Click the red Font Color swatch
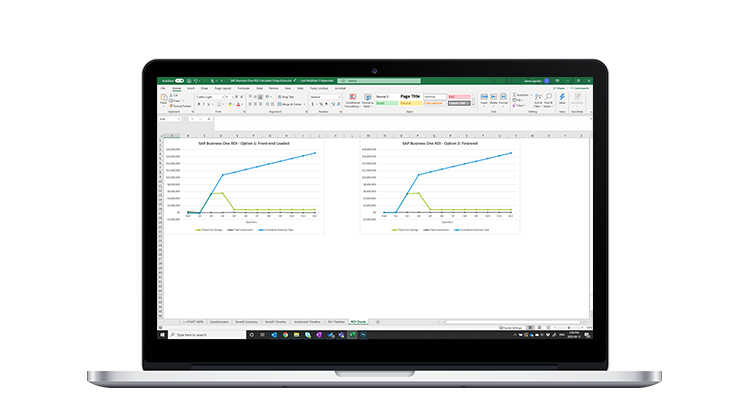 click(238, 104)
